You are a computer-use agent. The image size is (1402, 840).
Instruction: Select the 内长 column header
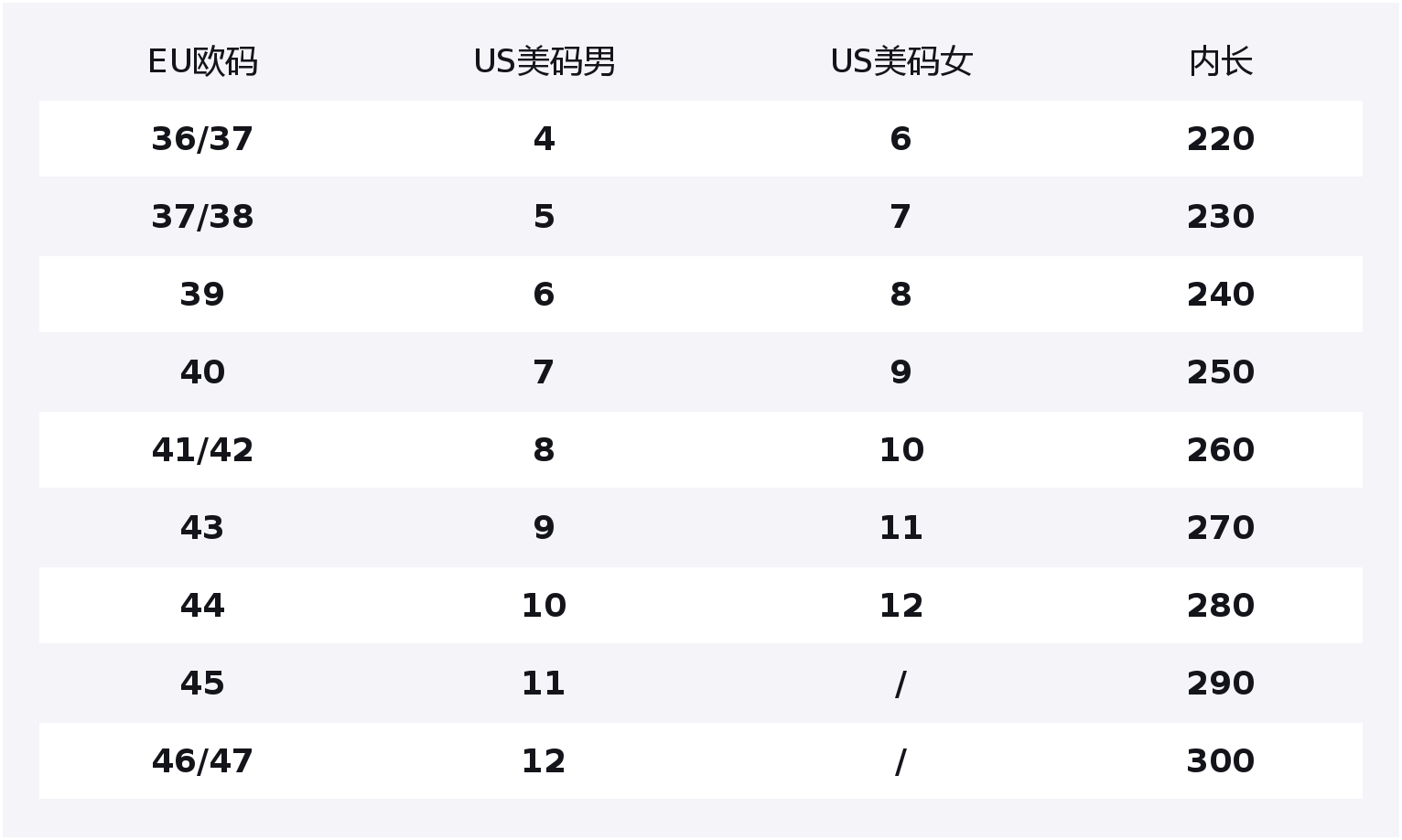tap(1220, 62)
